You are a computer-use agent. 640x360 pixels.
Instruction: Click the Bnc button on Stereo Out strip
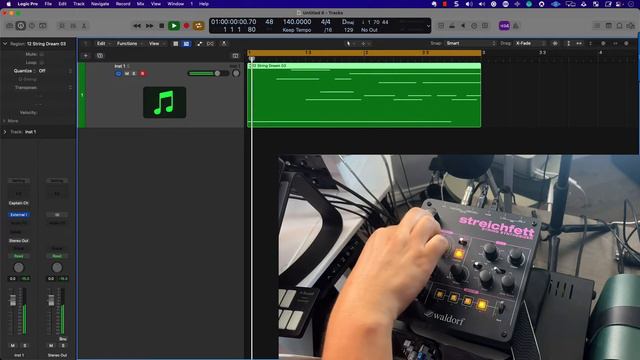63,339
